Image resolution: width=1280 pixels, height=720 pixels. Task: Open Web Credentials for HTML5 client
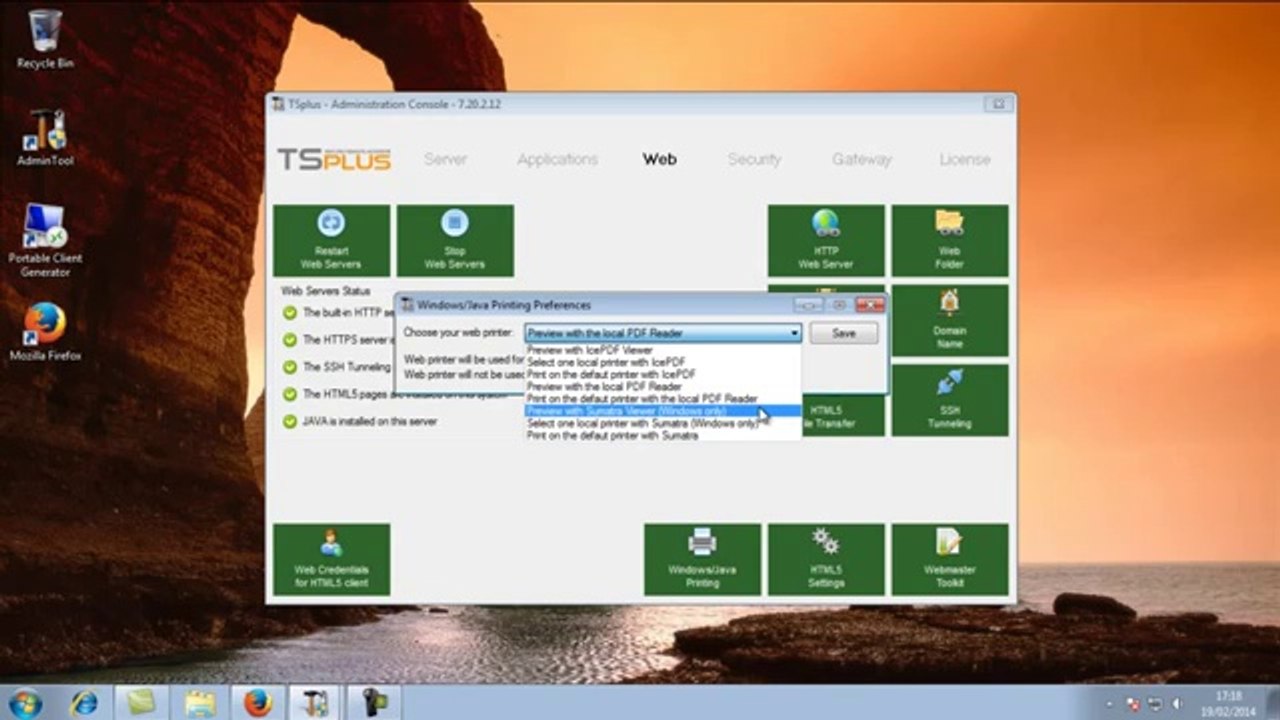coord(331,560)
